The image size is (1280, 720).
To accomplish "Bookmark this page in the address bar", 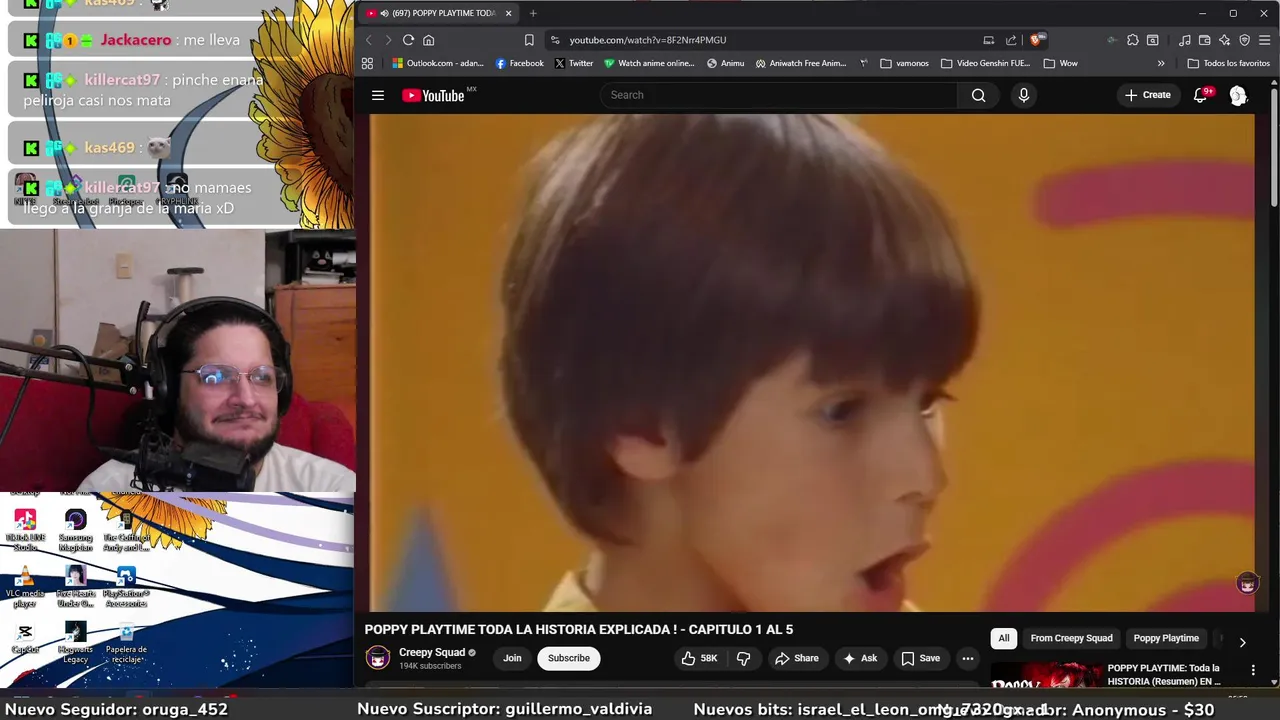I will (x=529, y=40).
